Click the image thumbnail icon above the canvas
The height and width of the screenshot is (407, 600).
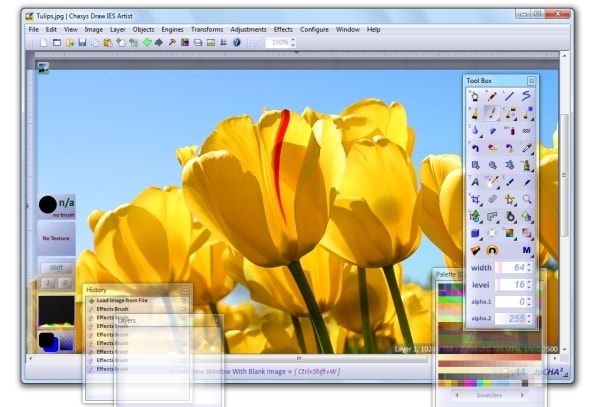point(43,68)
